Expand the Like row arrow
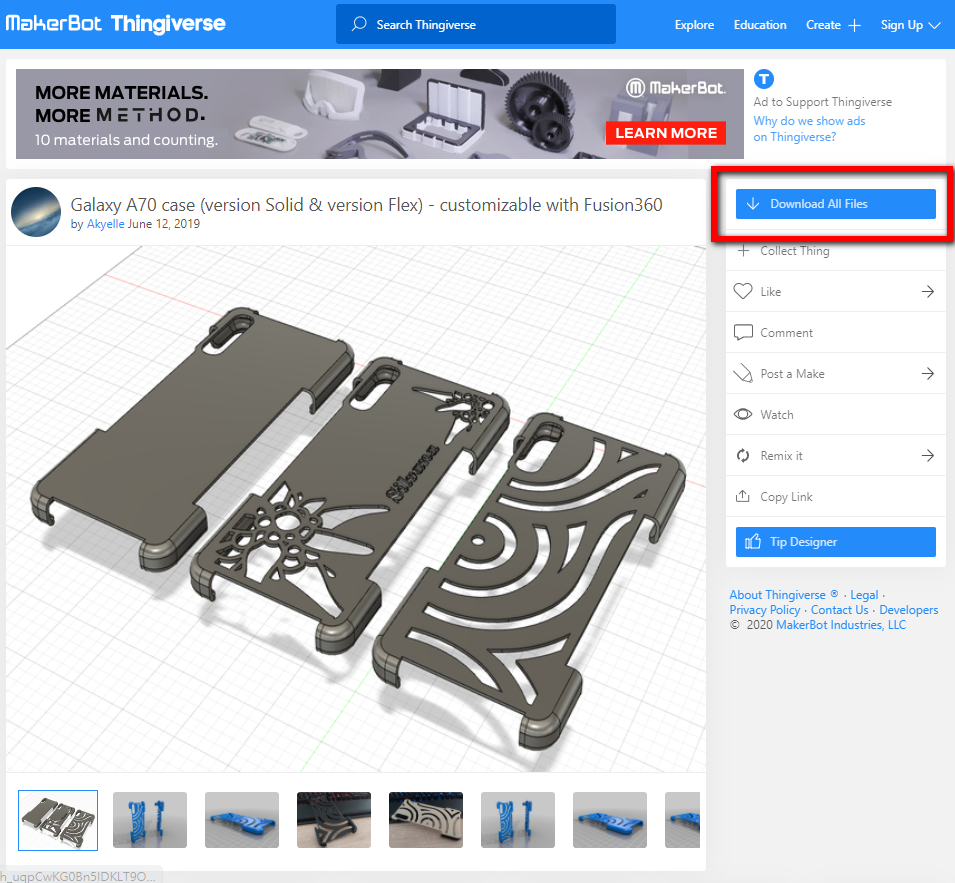This screenshot has height=883, width=955. [x=928, y=292]
